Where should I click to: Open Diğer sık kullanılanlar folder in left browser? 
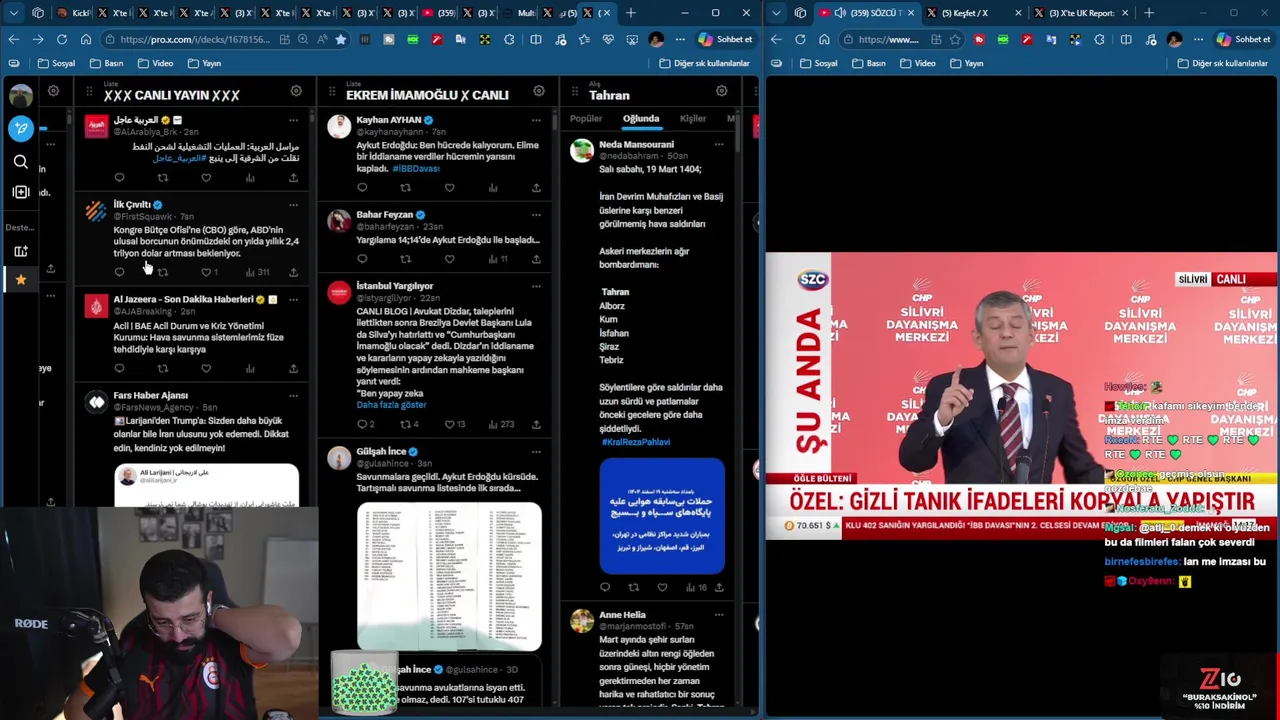[704, 63]
